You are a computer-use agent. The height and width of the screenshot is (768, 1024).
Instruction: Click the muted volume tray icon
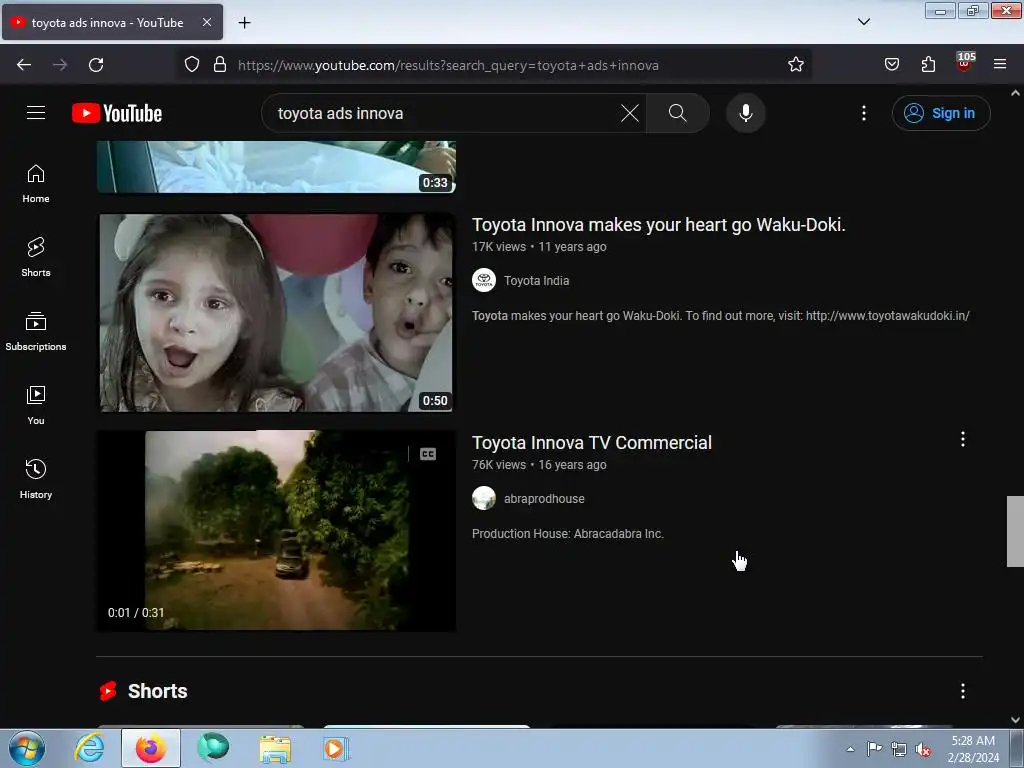(x=922, y=750)
